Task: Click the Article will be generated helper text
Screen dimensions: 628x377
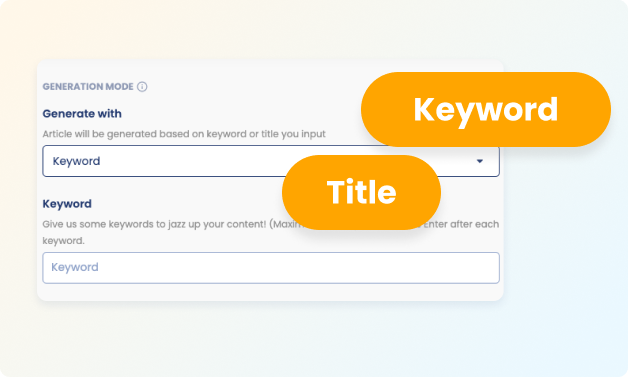Action: coord(184,134)
